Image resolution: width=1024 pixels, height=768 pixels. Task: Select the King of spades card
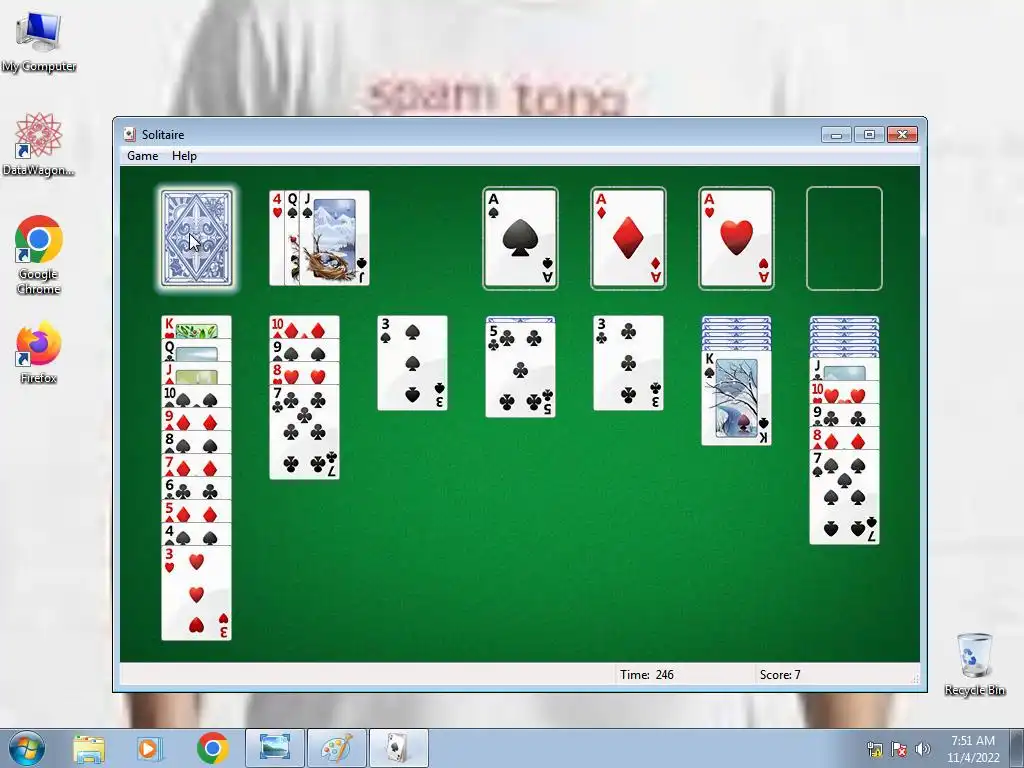point(736,398)
